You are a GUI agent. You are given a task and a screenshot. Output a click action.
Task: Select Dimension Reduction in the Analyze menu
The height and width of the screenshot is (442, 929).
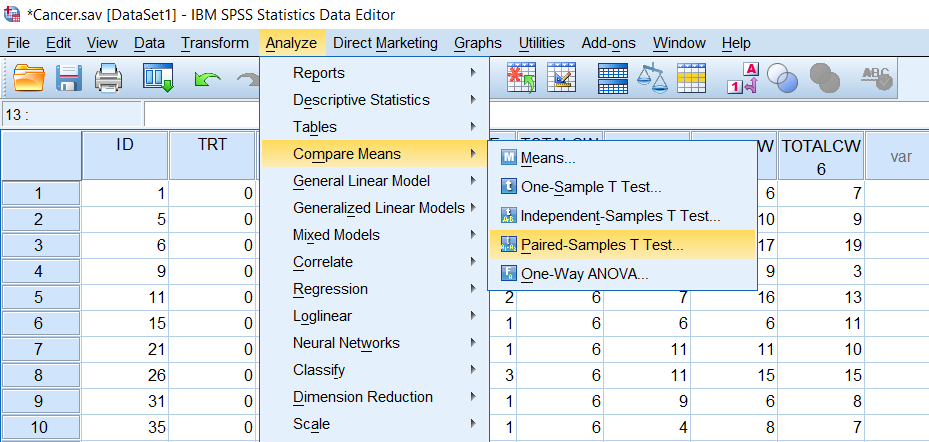click(374, 397)
